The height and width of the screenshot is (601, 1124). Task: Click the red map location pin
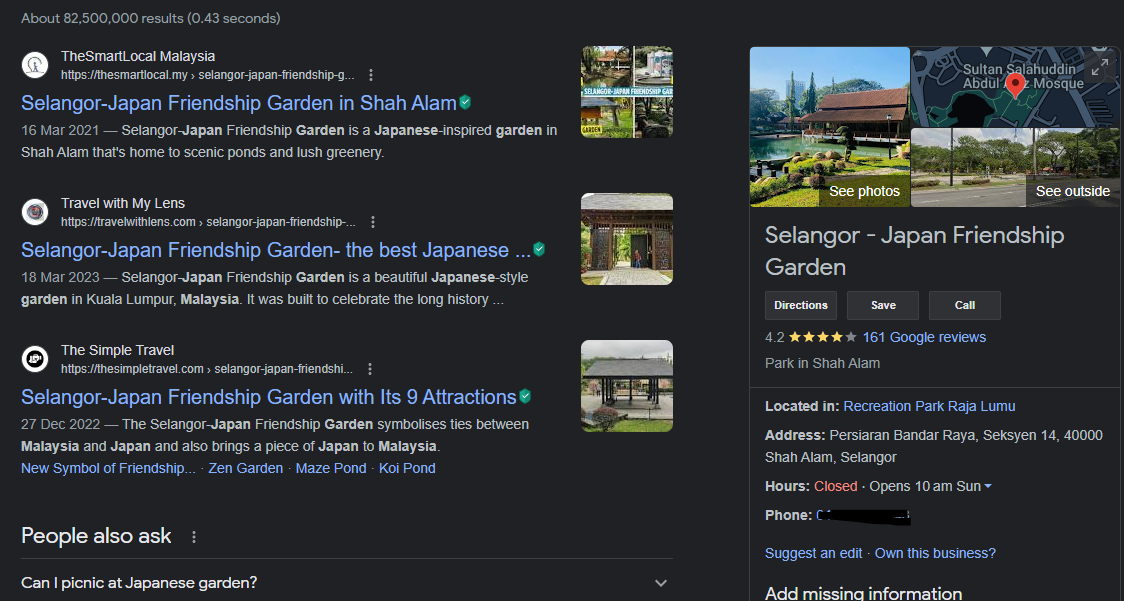[1015, 85]
